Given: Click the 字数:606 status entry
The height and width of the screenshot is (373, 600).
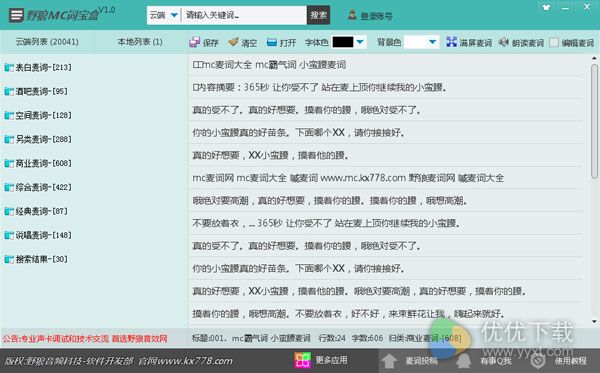Looking at the screenshot, I should [367, 338].
